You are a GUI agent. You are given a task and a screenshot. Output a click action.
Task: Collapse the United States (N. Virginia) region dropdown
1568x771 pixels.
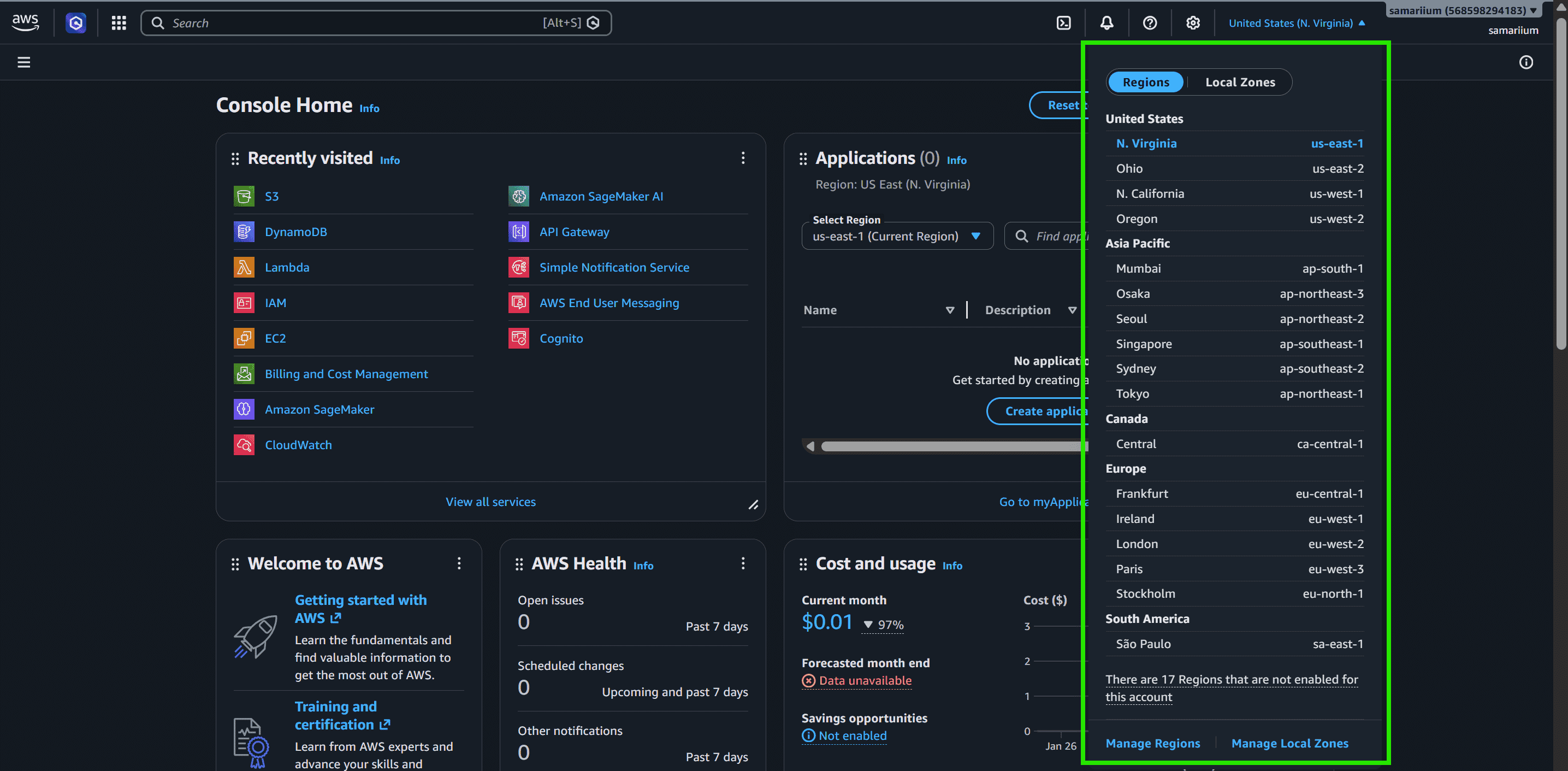pos(1297,23)
